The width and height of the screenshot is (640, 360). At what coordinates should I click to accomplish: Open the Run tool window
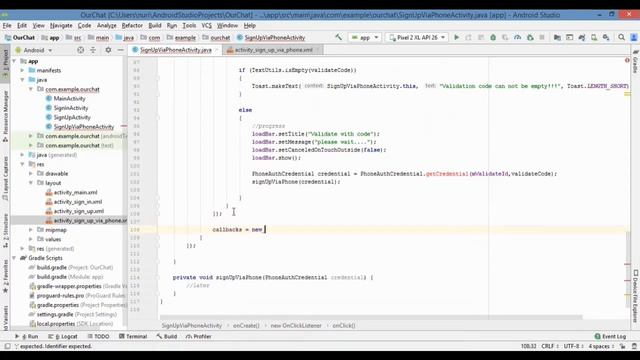tap(27, 336)
